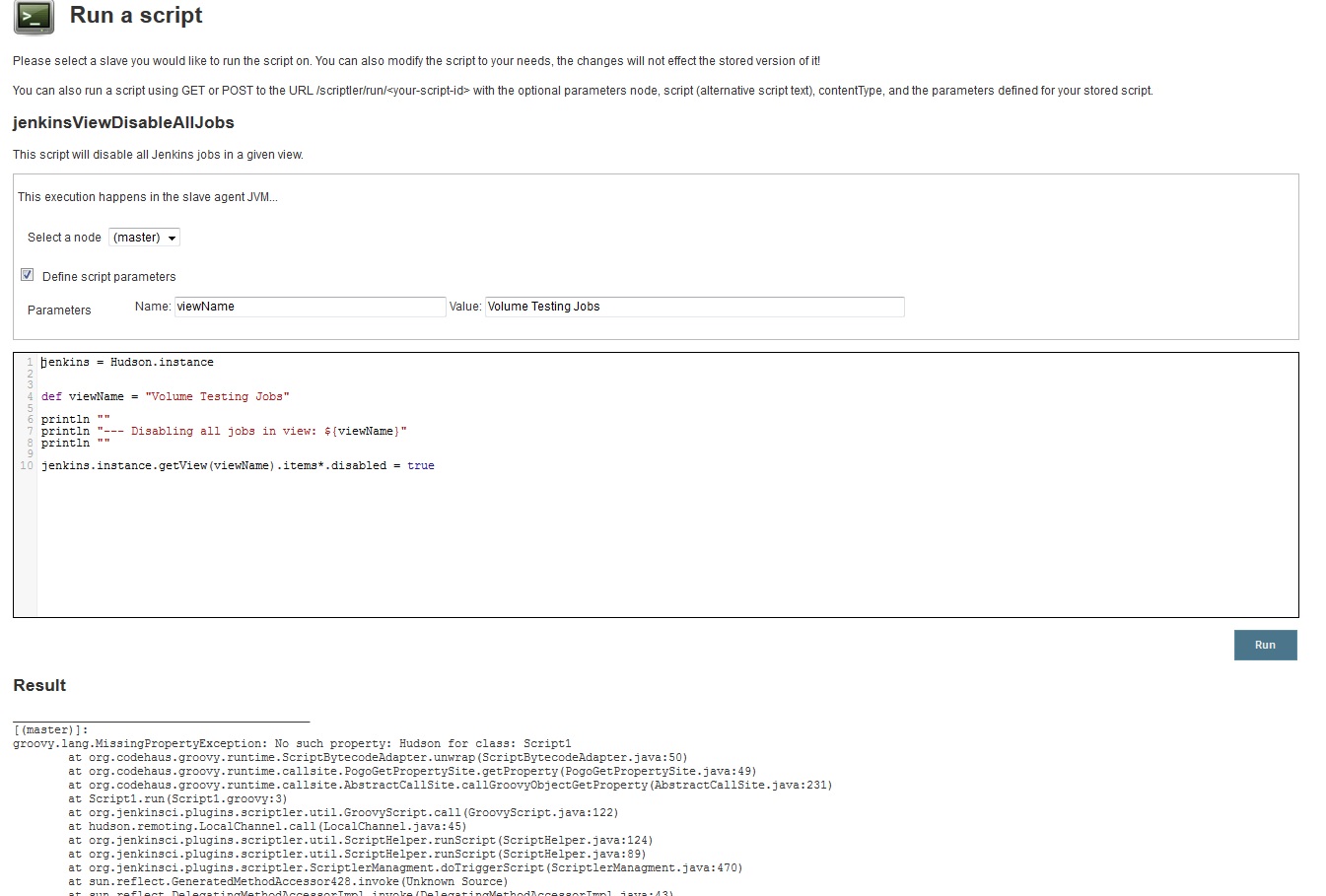This screenshot has width=1326, height=896.
Task: Click the jenkinsViewDisableAllJobs script title
Action: tap(122, 122)
